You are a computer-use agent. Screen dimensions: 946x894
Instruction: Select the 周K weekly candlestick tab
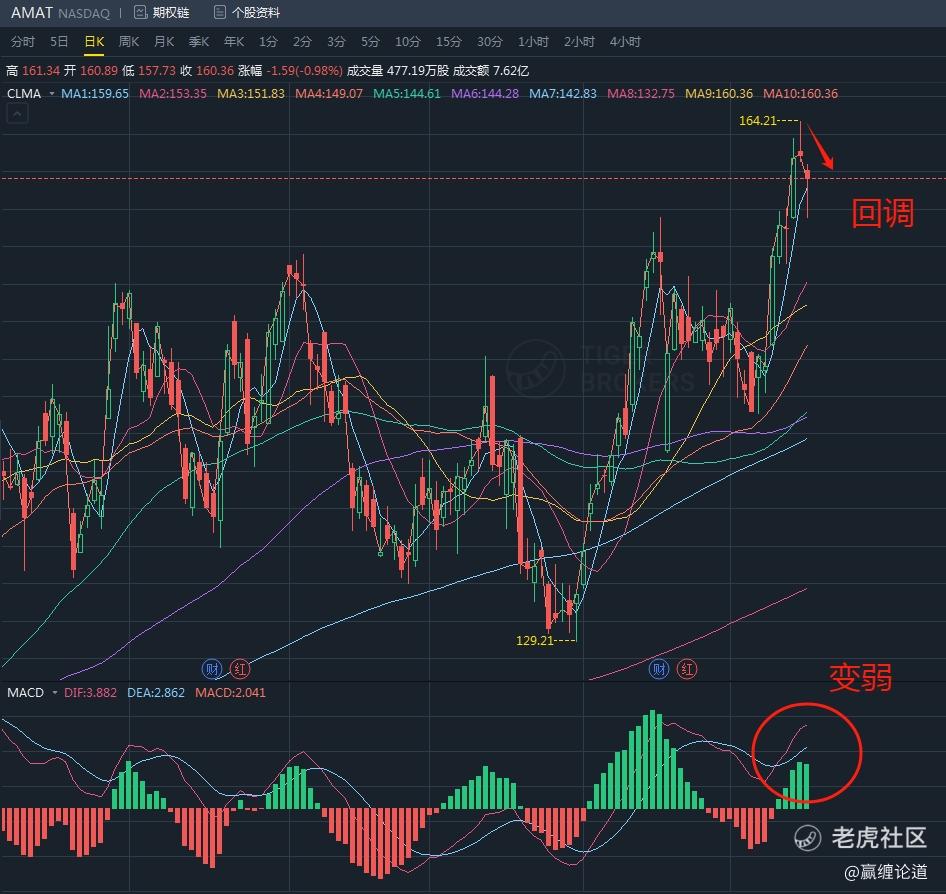[x=129, y=42]
